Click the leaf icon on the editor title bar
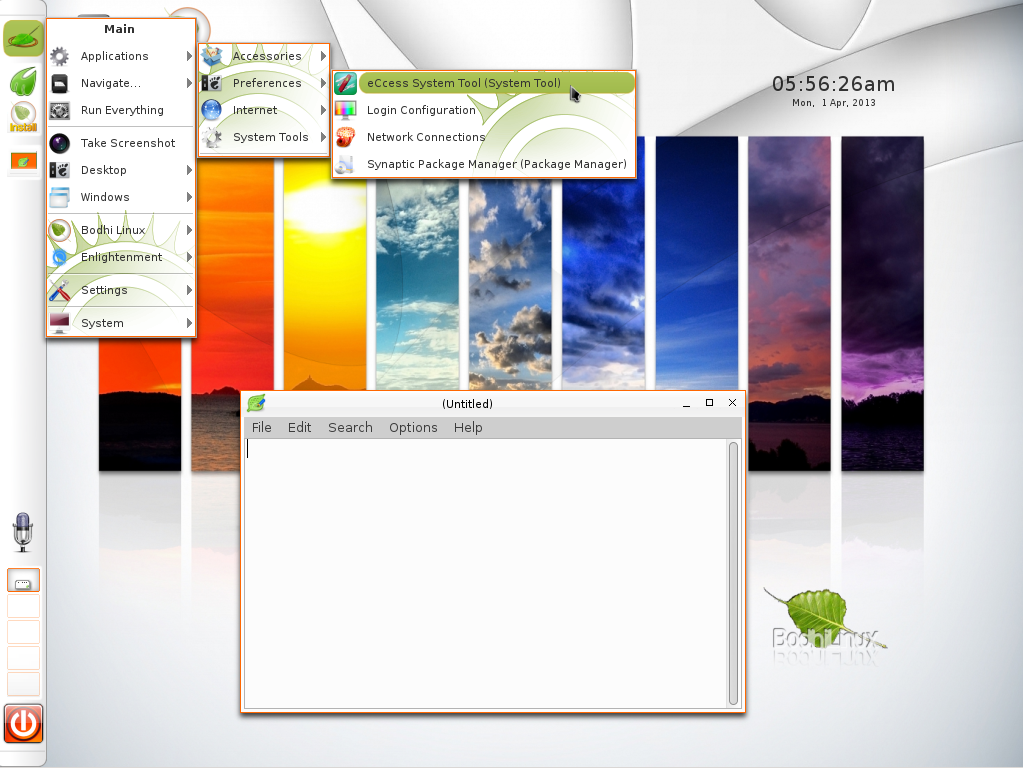The image size is (1023, 768). click(x=257, y=403)
